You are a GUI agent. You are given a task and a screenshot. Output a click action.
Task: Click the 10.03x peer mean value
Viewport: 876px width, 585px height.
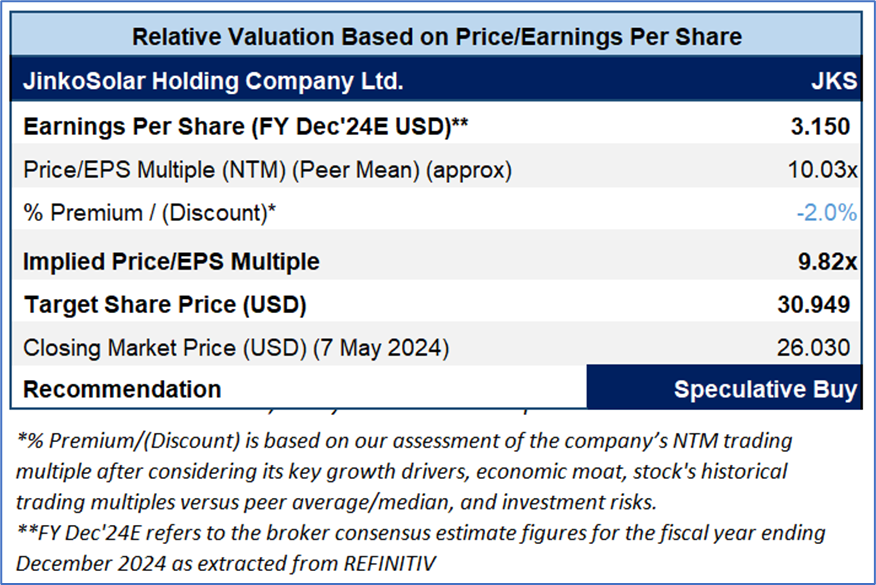(822, 170)
